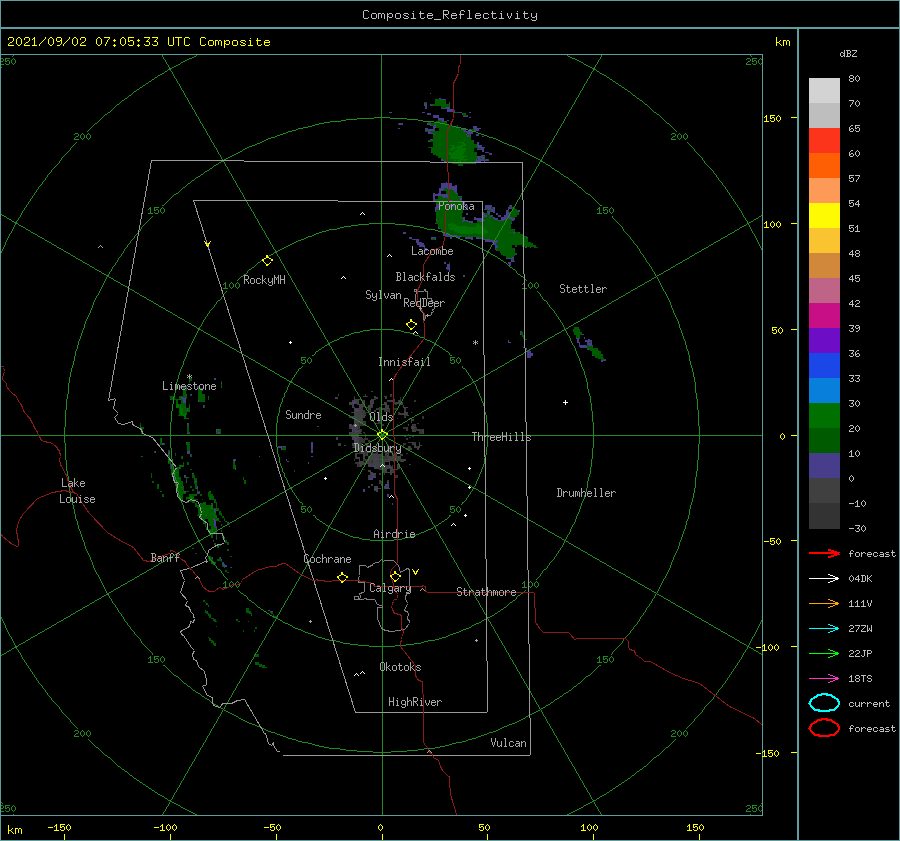Click the gray clutter echo around Olds
Screen dimensions: 900x841
(x=380, y=439)
